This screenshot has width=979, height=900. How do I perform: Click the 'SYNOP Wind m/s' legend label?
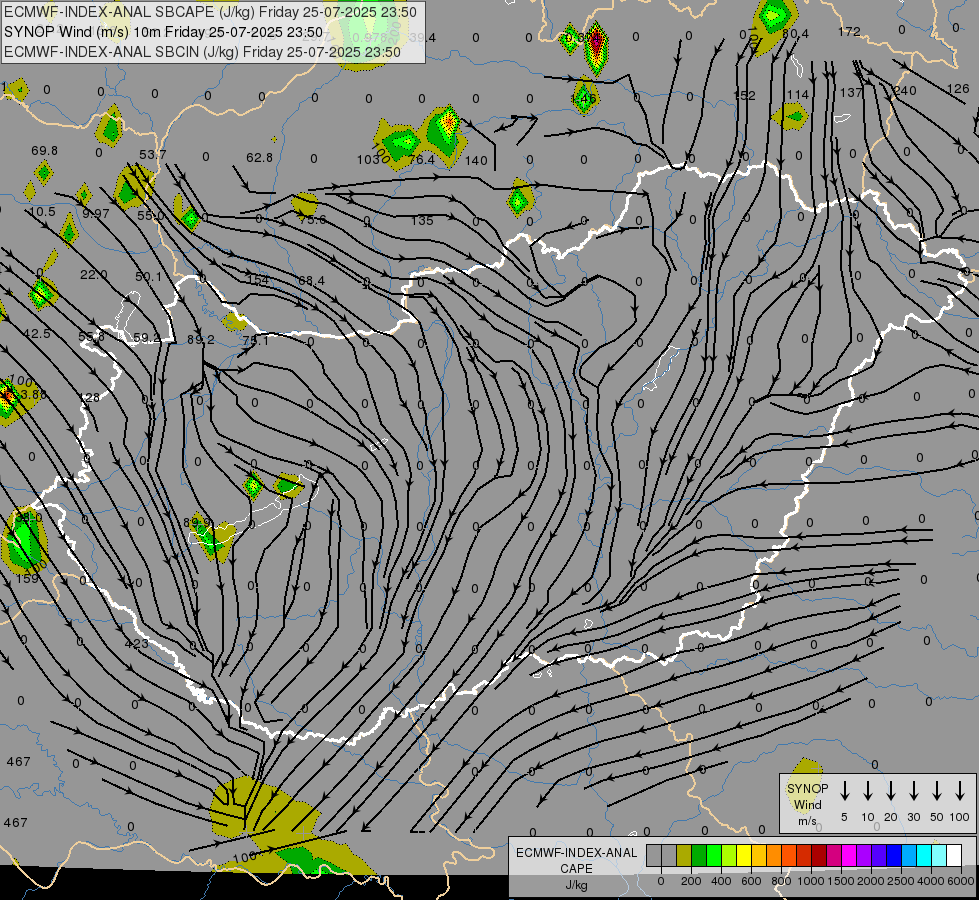(x=807, y=804)
